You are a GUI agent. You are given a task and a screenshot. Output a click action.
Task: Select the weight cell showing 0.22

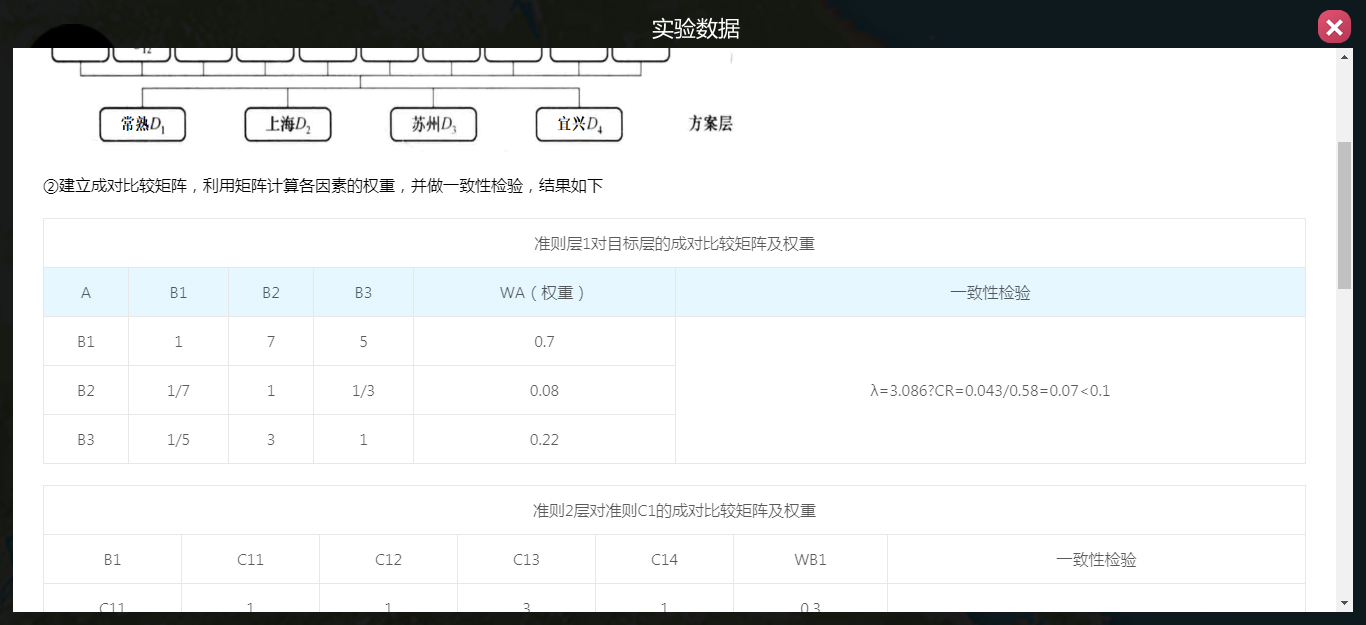coord(544,440)
